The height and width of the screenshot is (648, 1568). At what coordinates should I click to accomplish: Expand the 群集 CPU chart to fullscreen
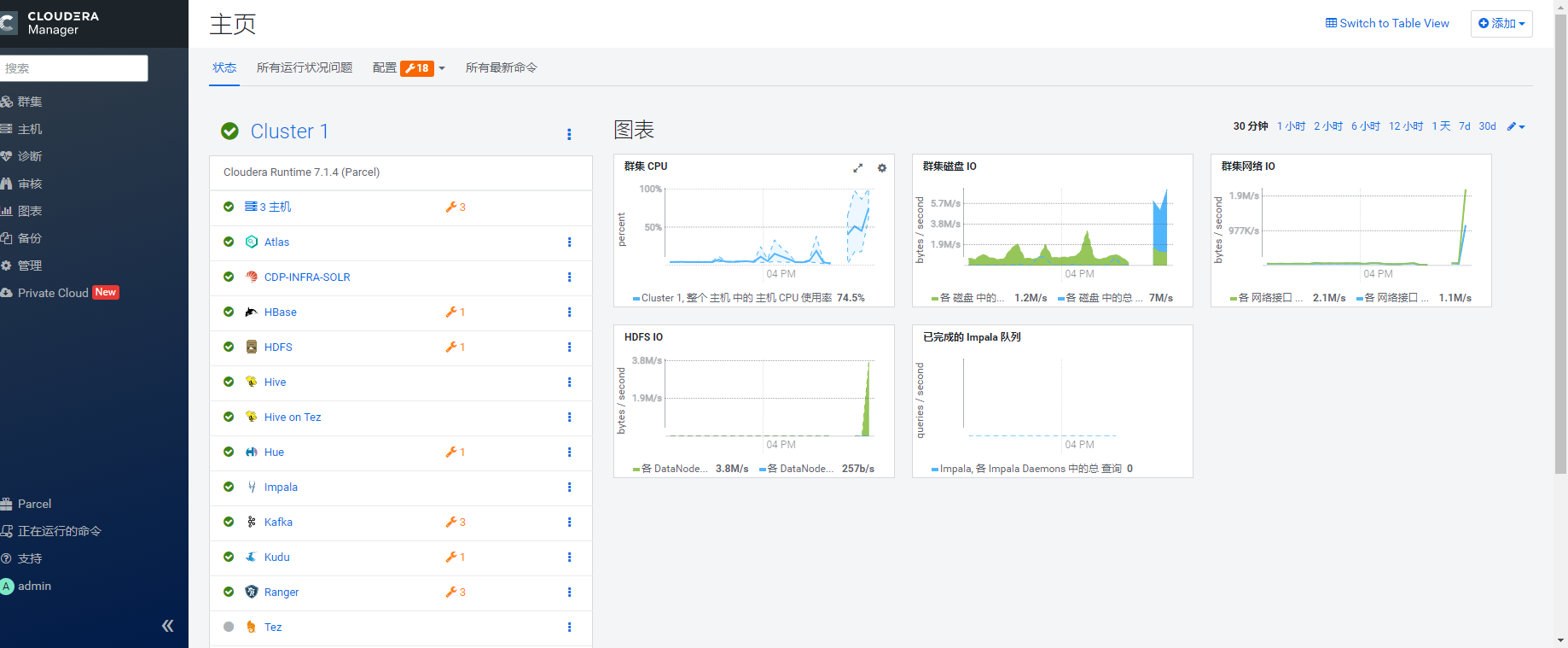[858, 168]
